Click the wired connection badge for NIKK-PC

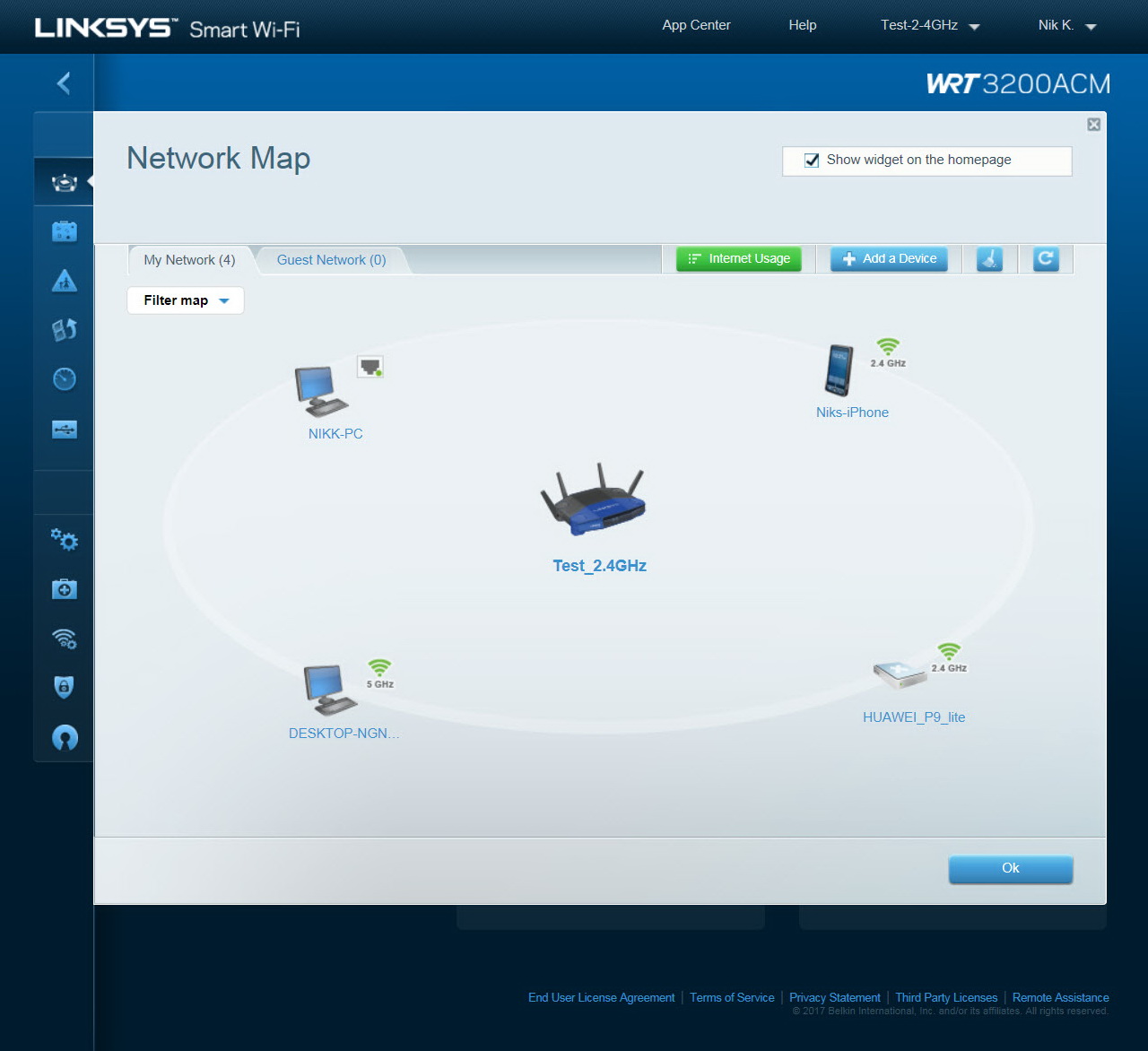click(370, 367)
